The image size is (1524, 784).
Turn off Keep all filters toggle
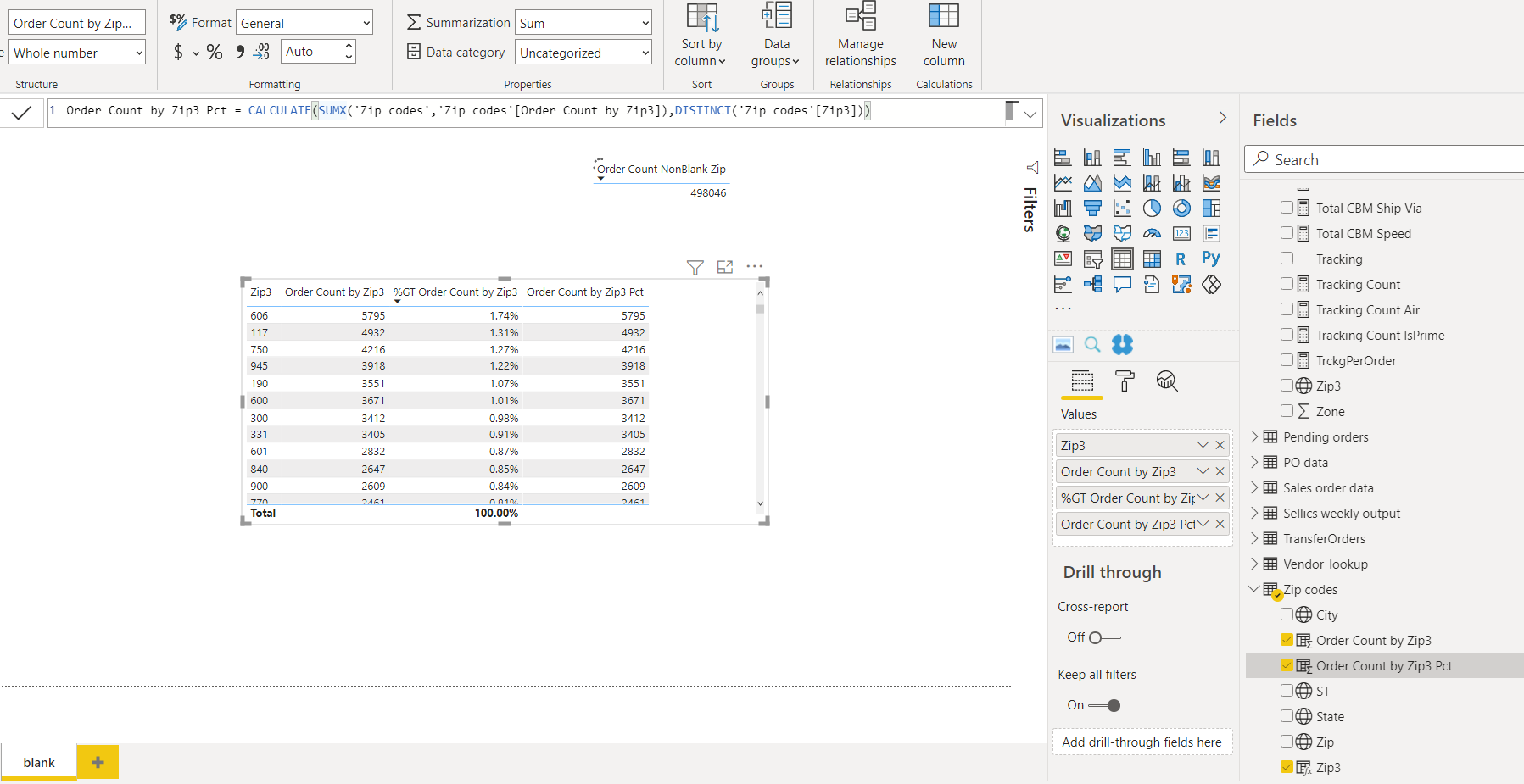(x=1104, y=705)
